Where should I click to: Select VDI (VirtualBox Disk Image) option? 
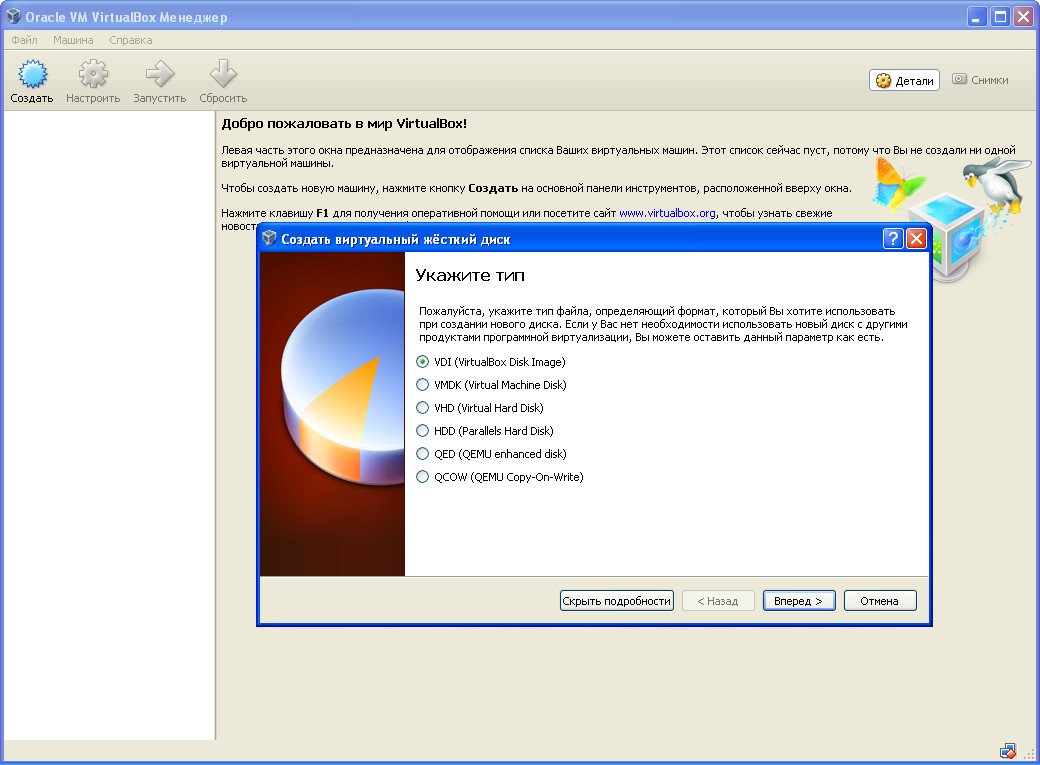point(423,362)
